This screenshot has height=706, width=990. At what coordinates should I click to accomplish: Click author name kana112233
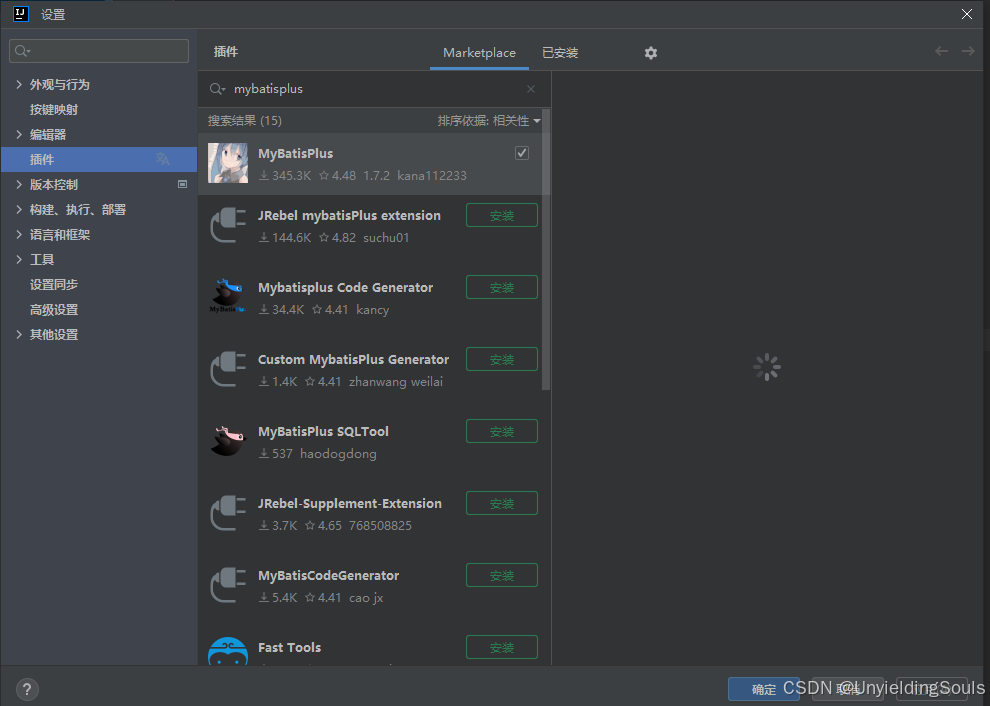[432, 176]
